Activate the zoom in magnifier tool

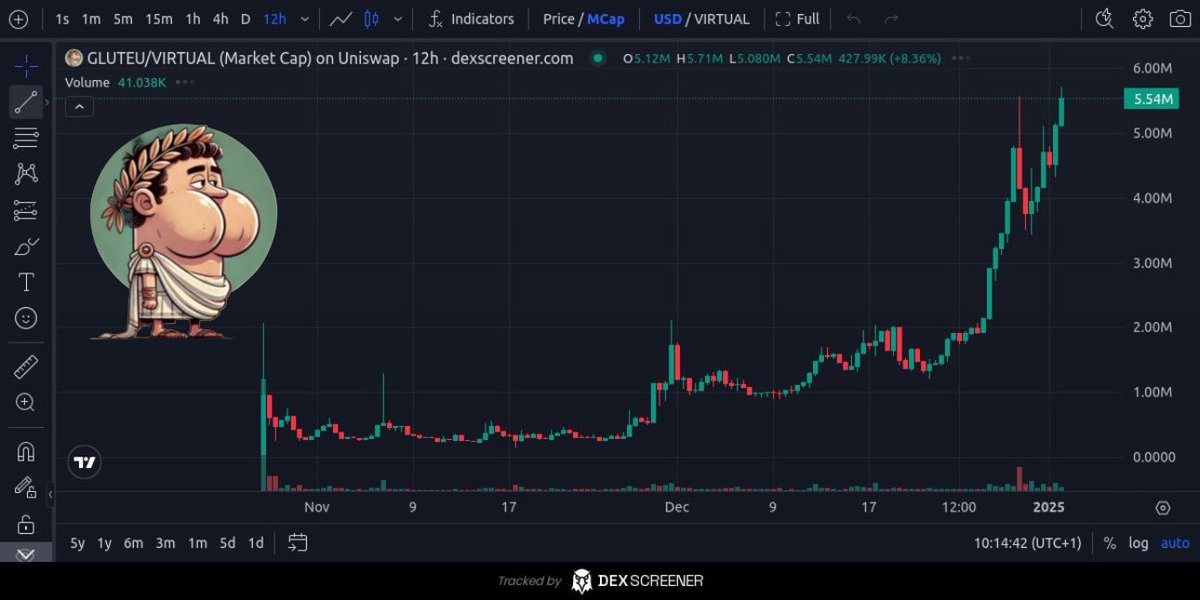coord(26,402)
